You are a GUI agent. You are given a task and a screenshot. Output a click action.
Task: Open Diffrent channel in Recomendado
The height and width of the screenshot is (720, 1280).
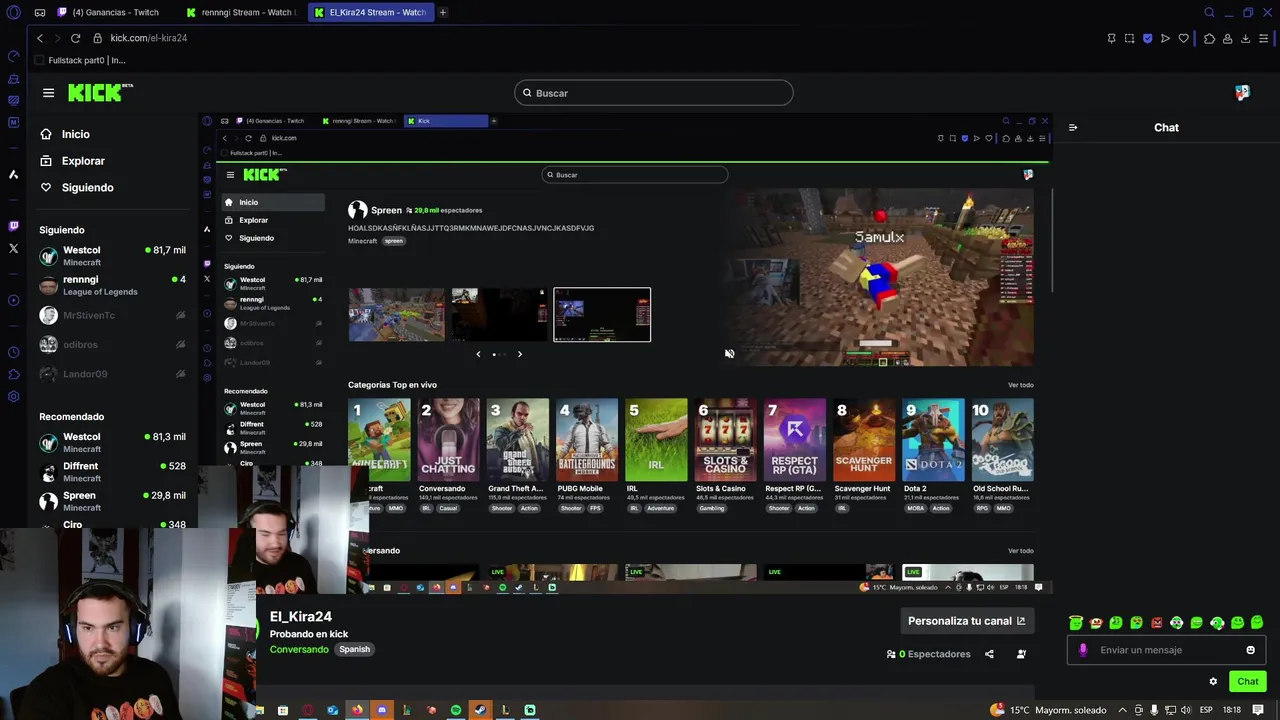pos(112,472)
